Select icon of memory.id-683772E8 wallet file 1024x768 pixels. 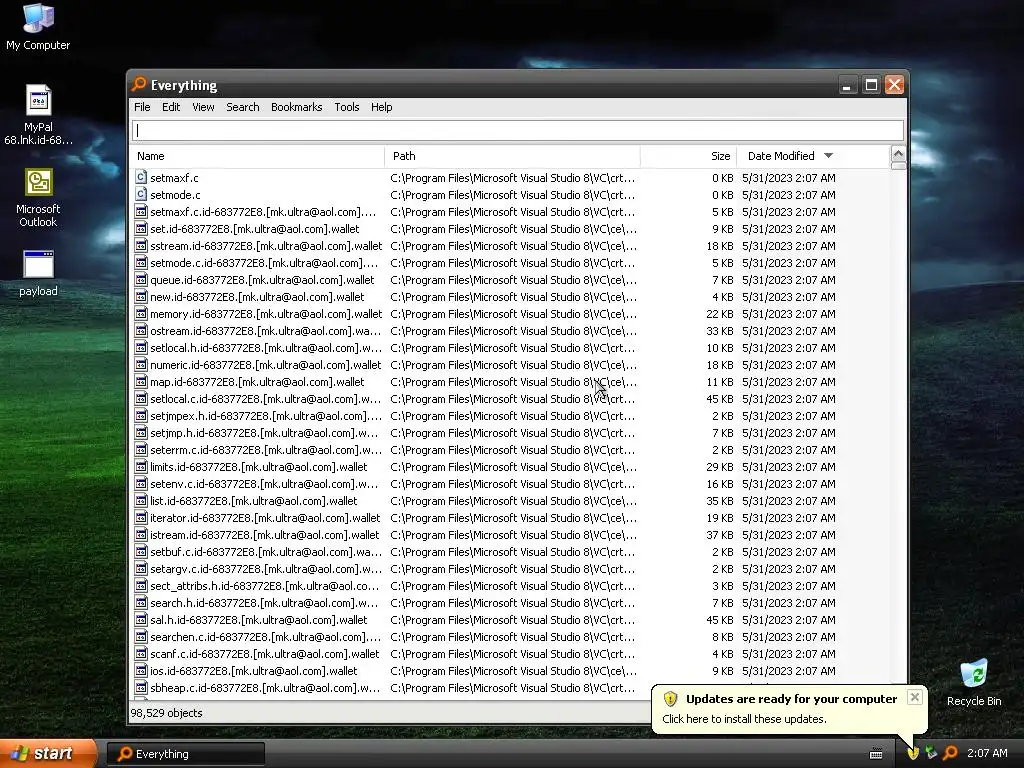pyautogui.click(x=140, y=313)
